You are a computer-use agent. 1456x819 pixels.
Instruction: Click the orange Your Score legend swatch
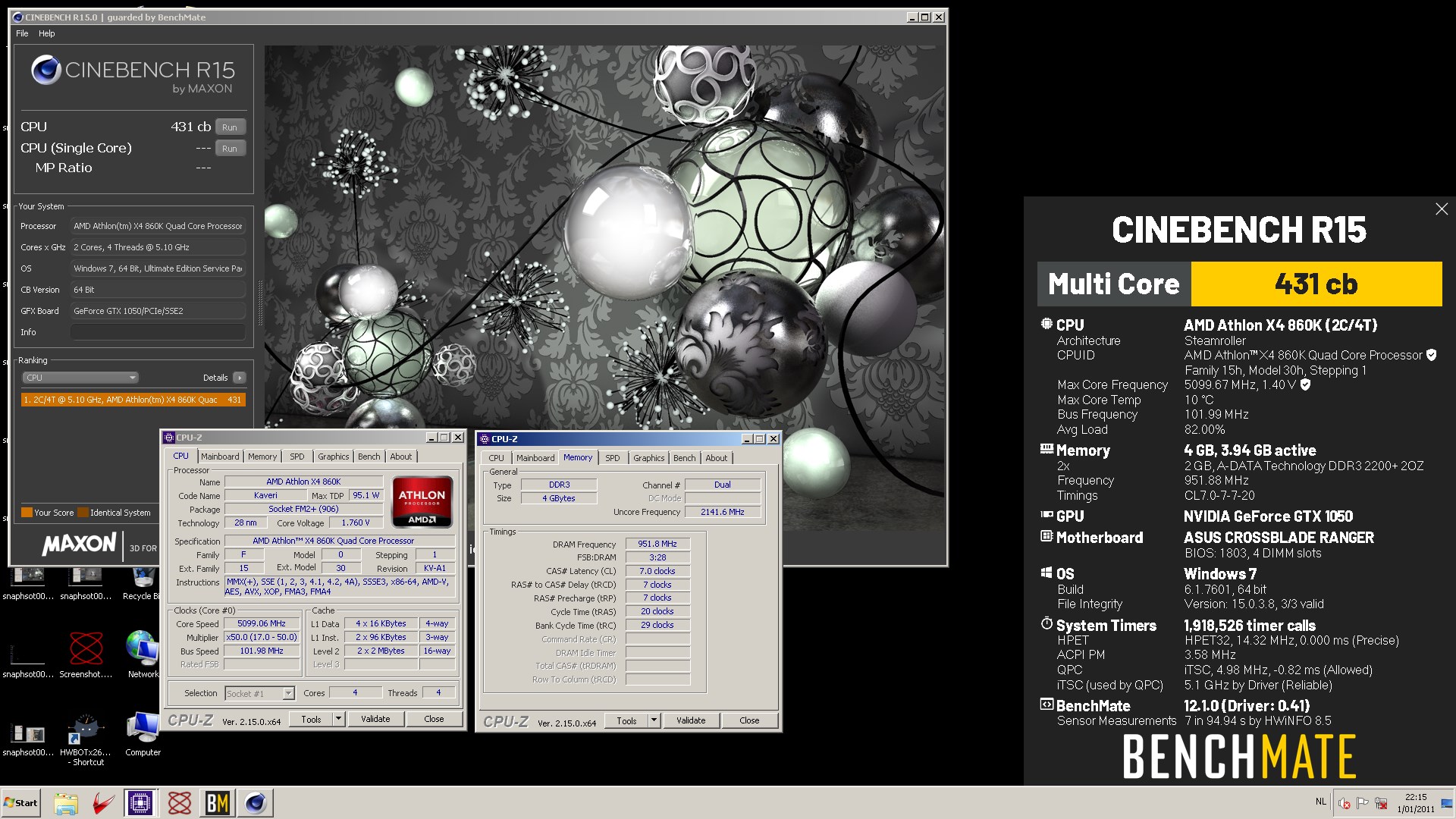[27, 513]
